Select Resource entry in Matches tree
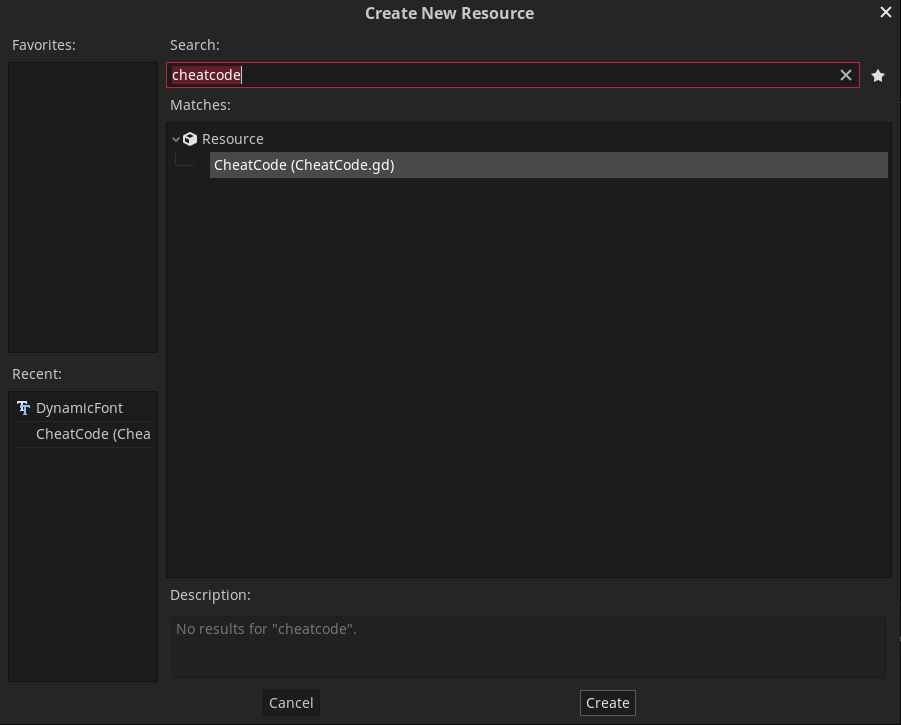The width and height of the screenshot is (901, 725). coord(232,139)
